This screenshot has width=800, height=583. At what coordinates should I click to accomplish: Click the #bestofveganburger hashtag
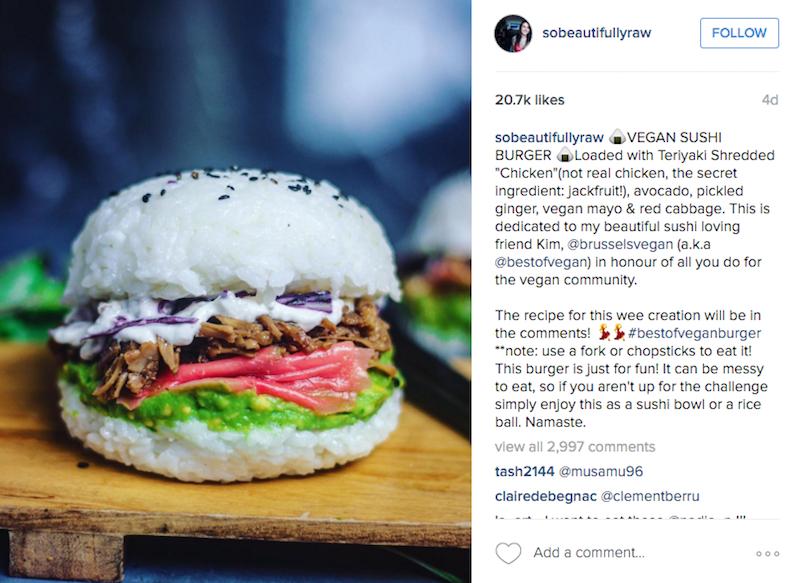pyautogui.click(x=694, y=333)
